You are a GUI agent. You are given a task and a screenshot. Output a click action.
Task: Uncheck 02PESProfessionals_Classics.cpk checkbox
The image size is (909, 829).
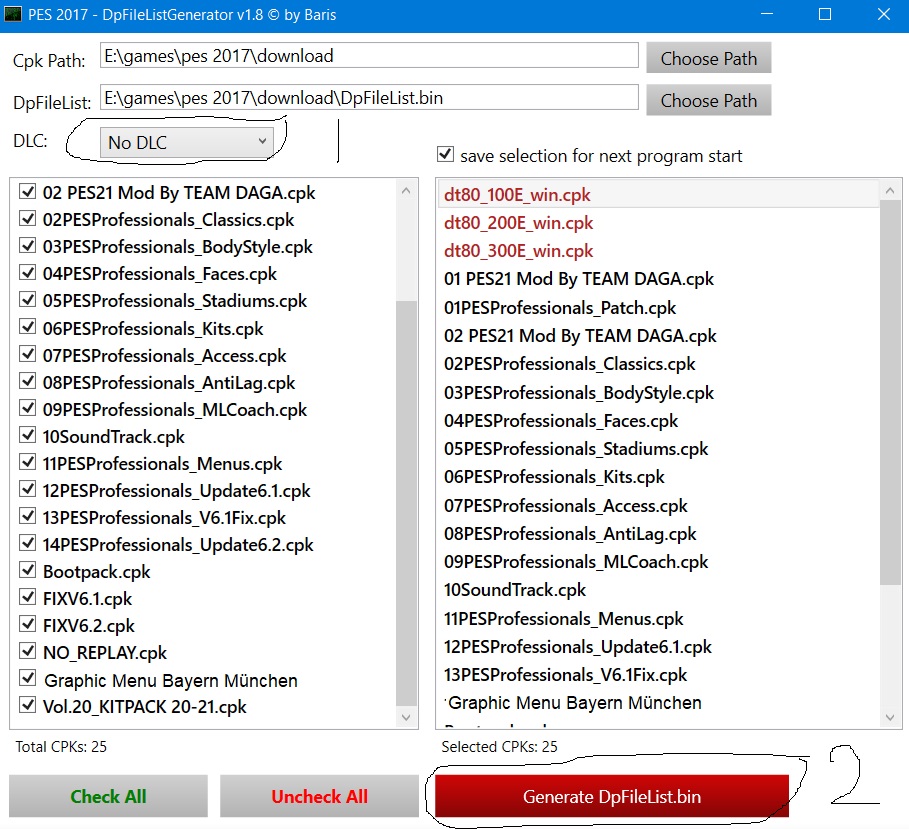pos(27,219)
